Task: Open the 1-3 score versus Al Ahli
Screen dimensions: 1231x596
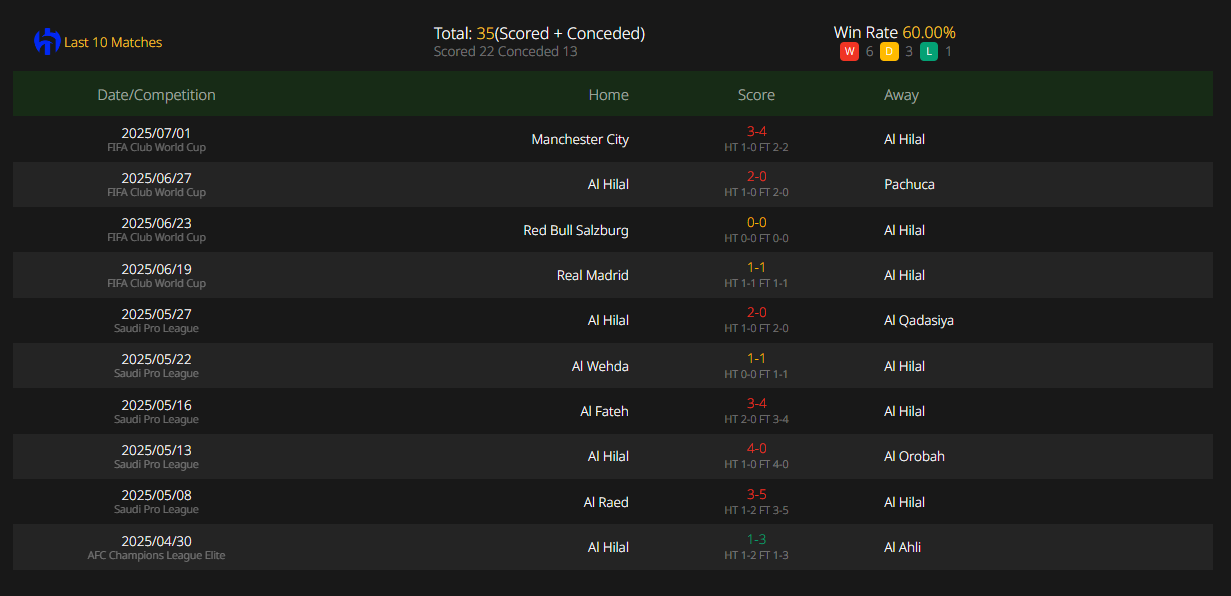Action: tap(756, 539)
